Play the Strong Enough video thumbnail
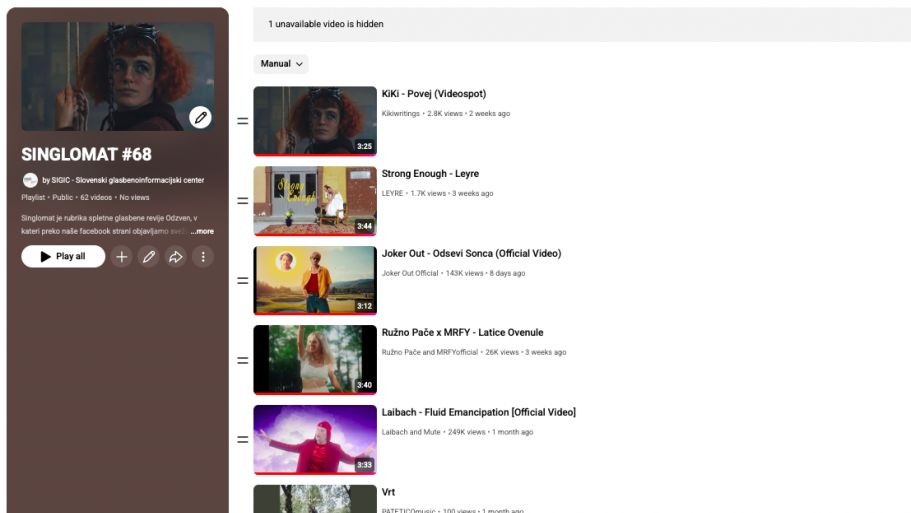Viewport: 911px width, 513px height. click(315, 201)
